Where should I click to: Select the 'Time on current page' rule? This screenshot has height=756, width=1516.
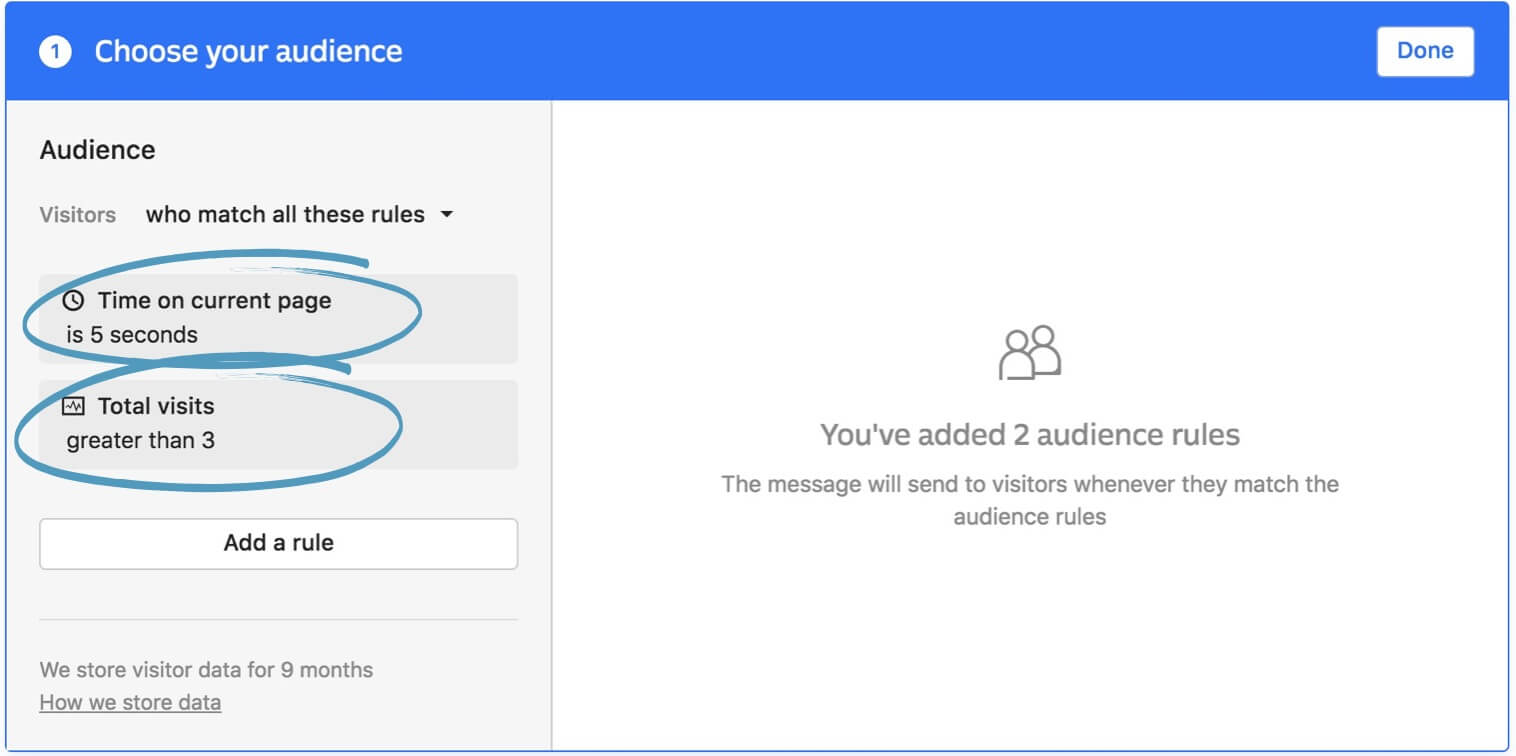pyautogui.click(x=214, y=300)
